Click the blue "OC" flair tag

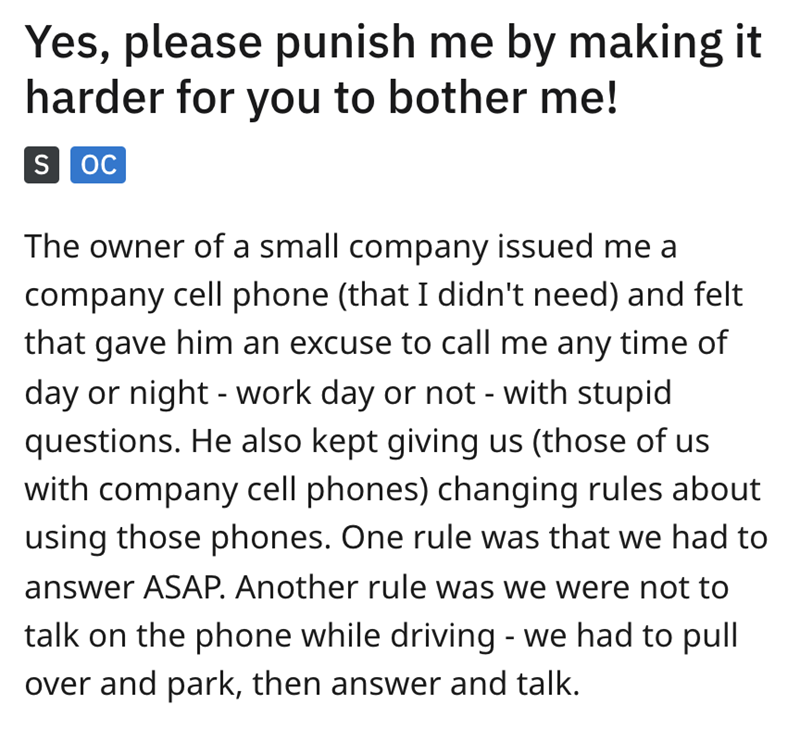click(x=97, y=165)
